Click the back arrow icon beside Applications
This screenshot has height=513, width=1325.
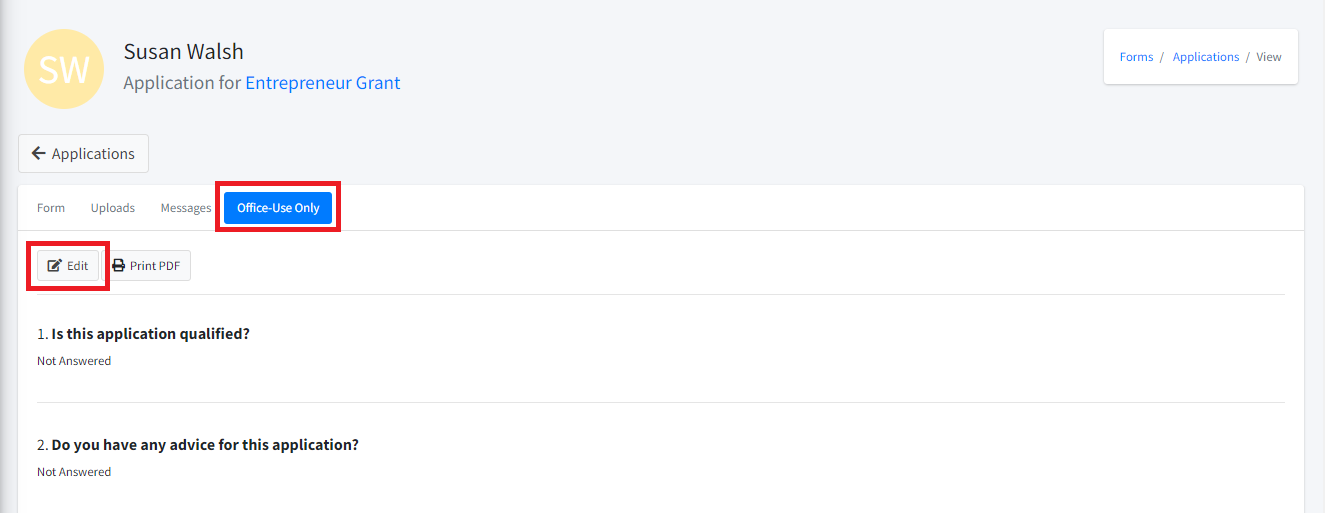[x=39, y=153]
